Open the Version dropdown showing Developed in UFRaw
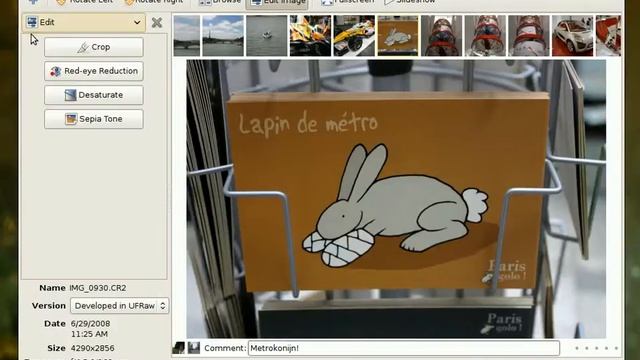Viewport: 640px width, 360px height. [x=120, y=306]
